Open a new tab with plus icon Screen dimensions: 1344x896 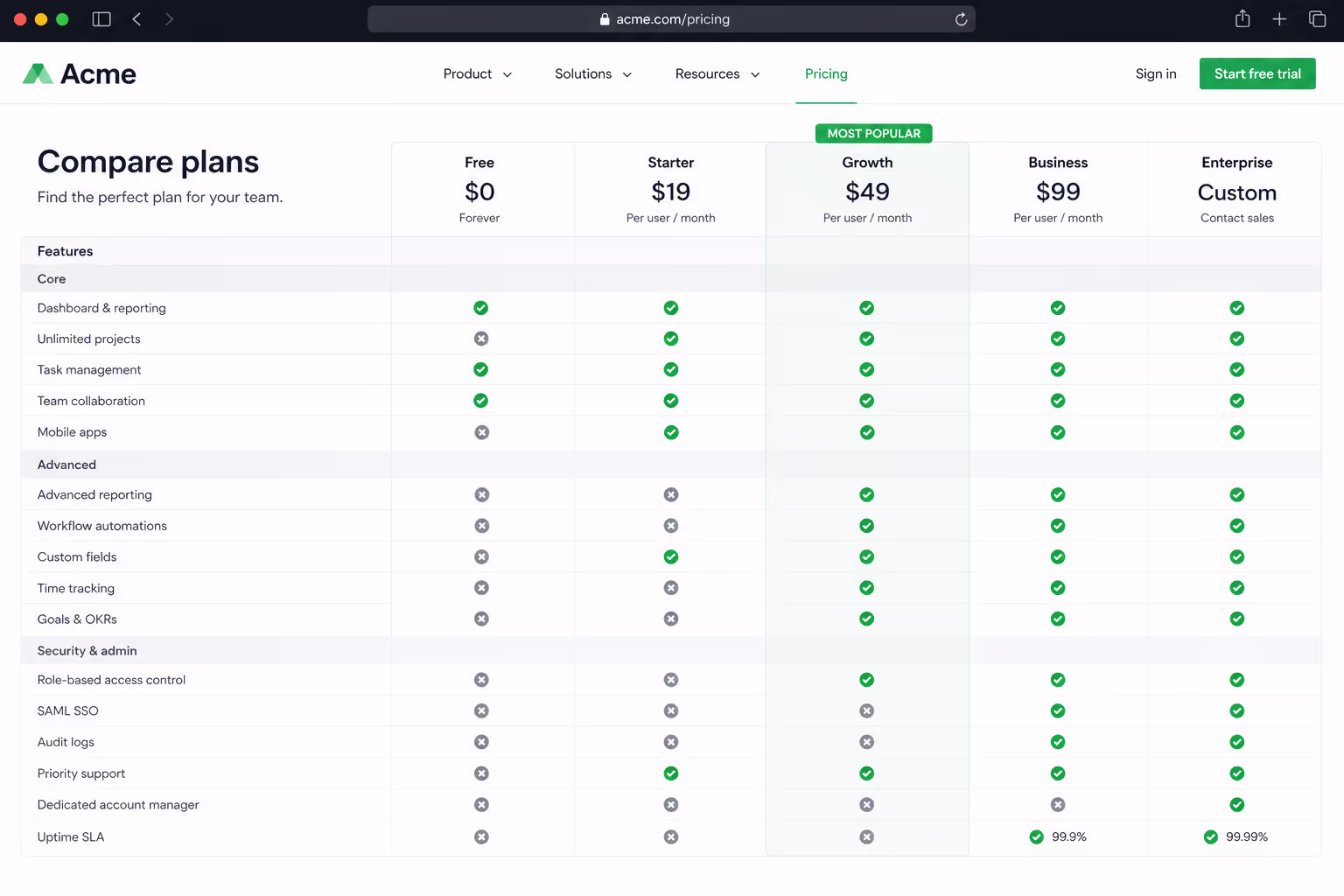[x=1279, y=19]
